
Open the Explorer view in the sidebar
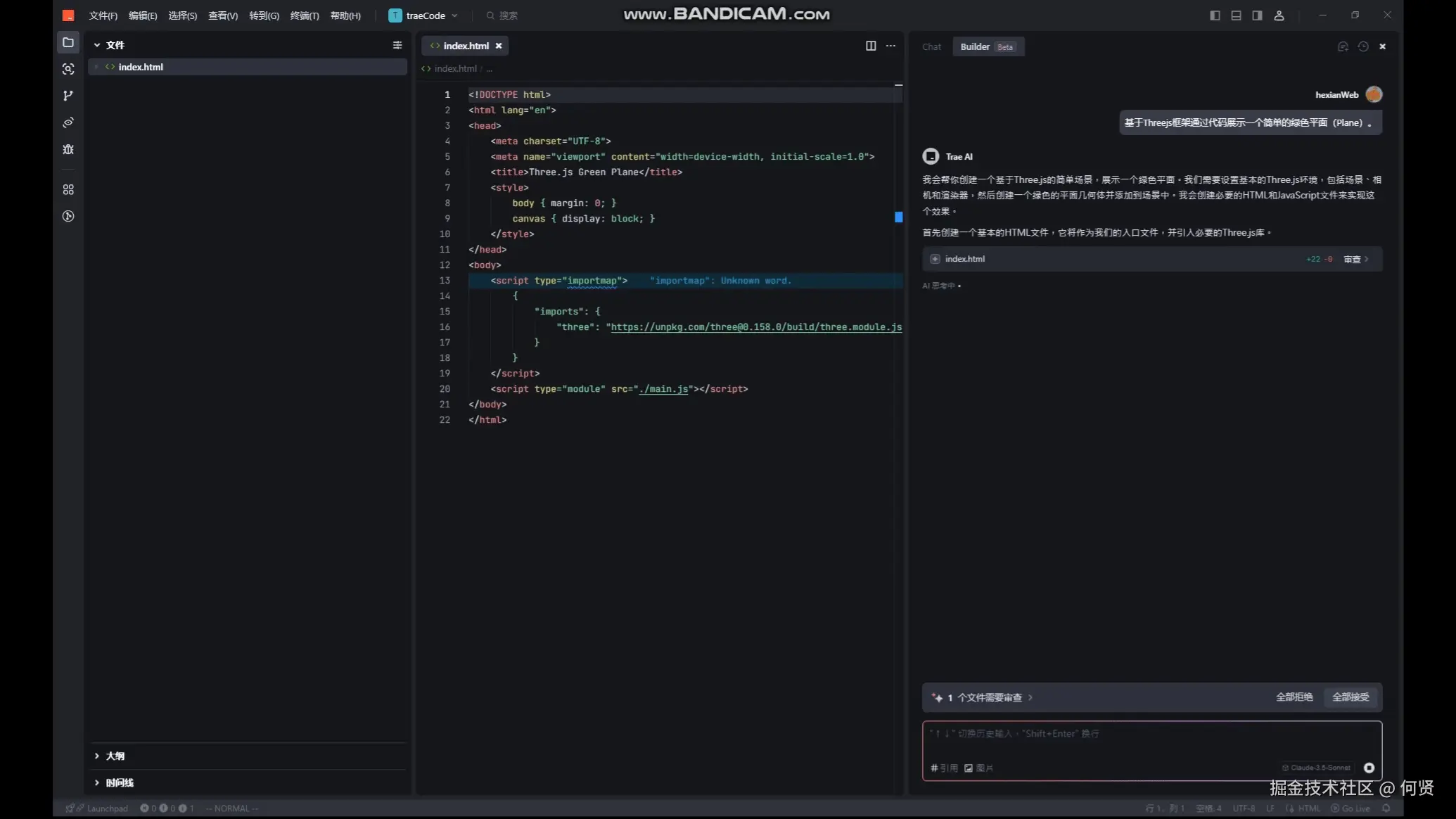(x=68, y=42)
